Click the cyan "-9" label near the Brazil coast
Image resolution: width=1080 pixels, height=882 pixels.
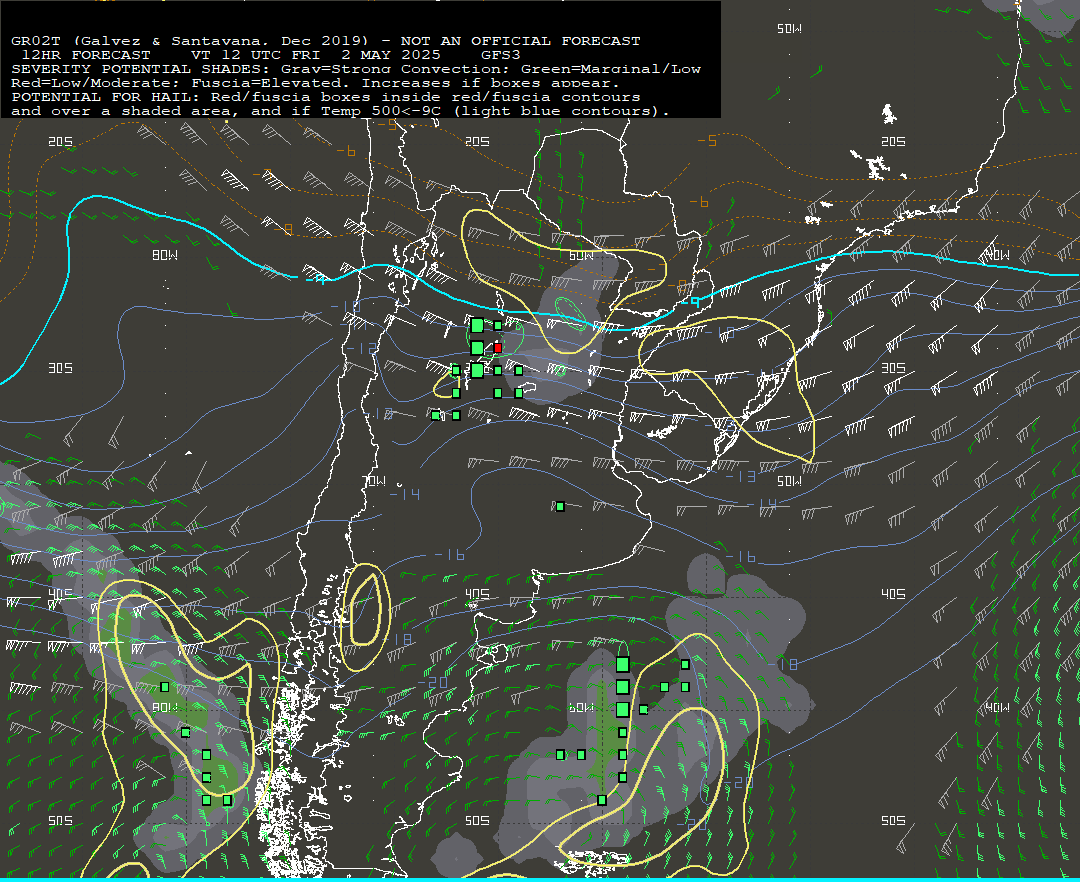[691, 301]
